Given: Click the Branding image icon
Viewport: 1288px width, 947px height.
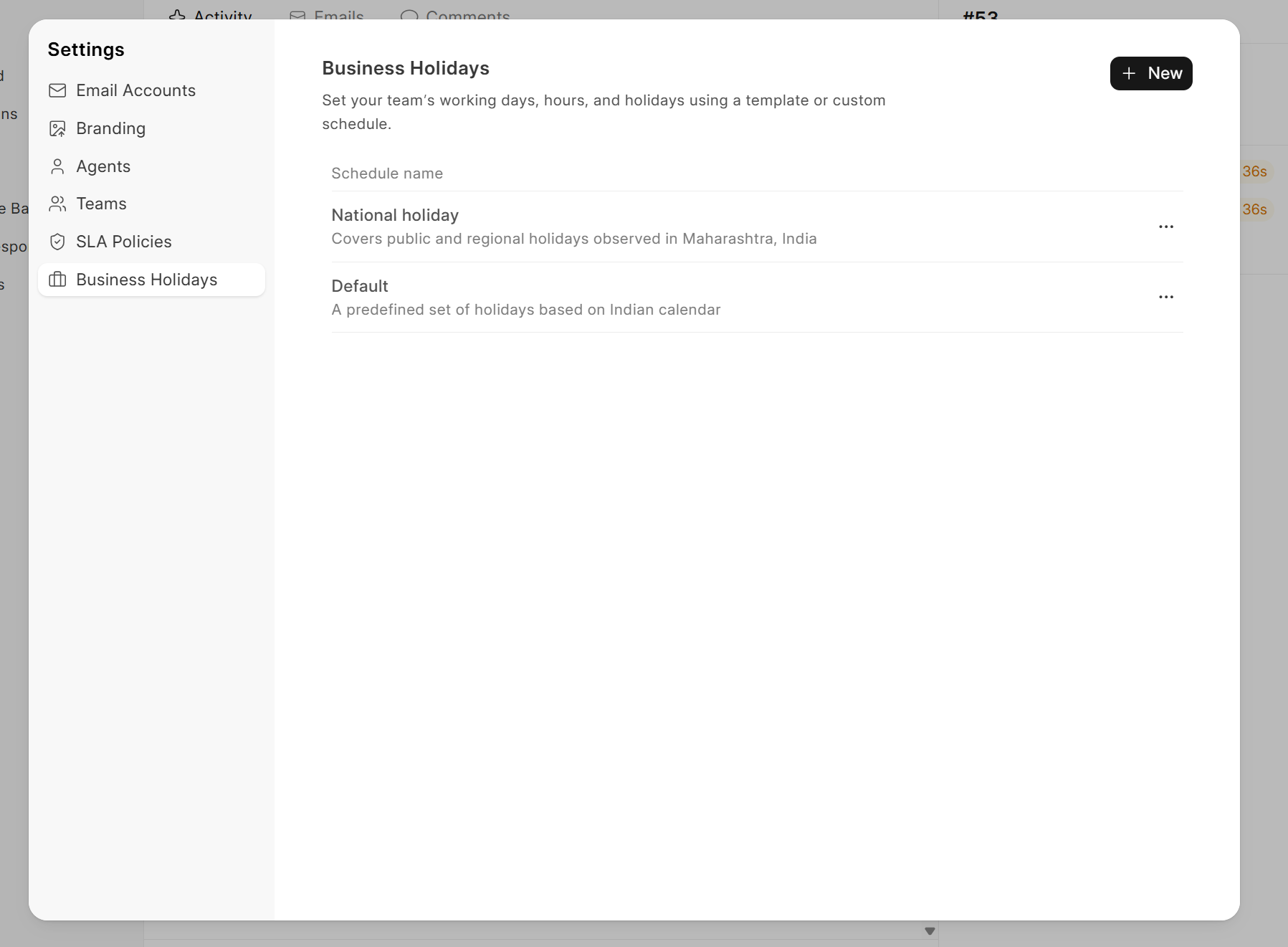Looking at the screenshot, I should pos(57,128).
